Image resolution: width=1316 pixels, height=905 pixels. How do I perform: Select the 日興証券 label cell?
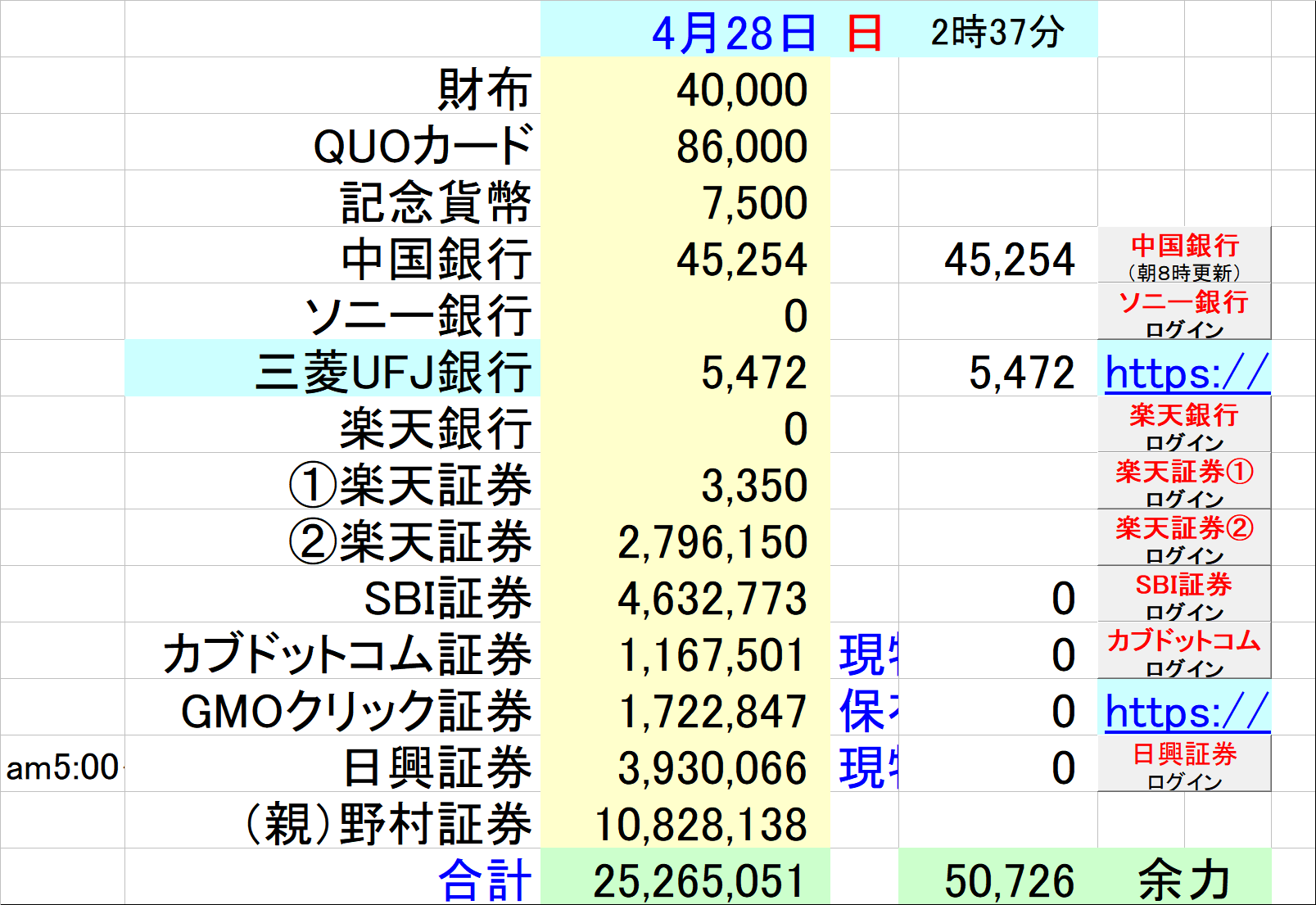click(332, 764)
